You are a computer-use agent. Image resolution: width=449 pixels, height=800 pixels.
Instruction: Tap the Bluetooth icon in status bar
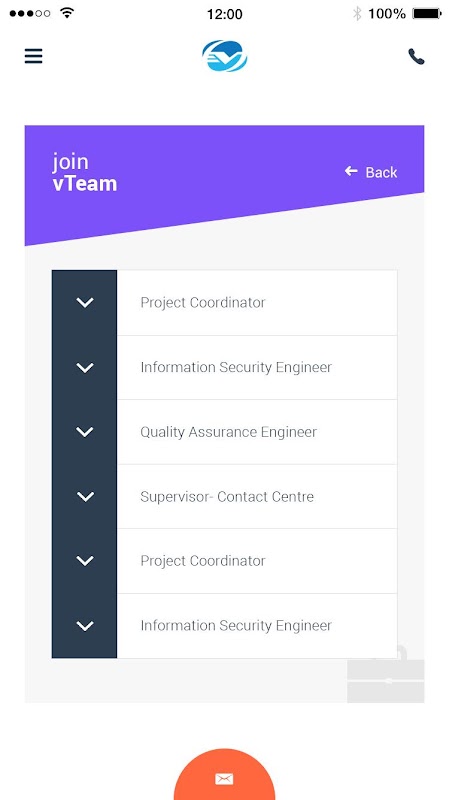357,13
